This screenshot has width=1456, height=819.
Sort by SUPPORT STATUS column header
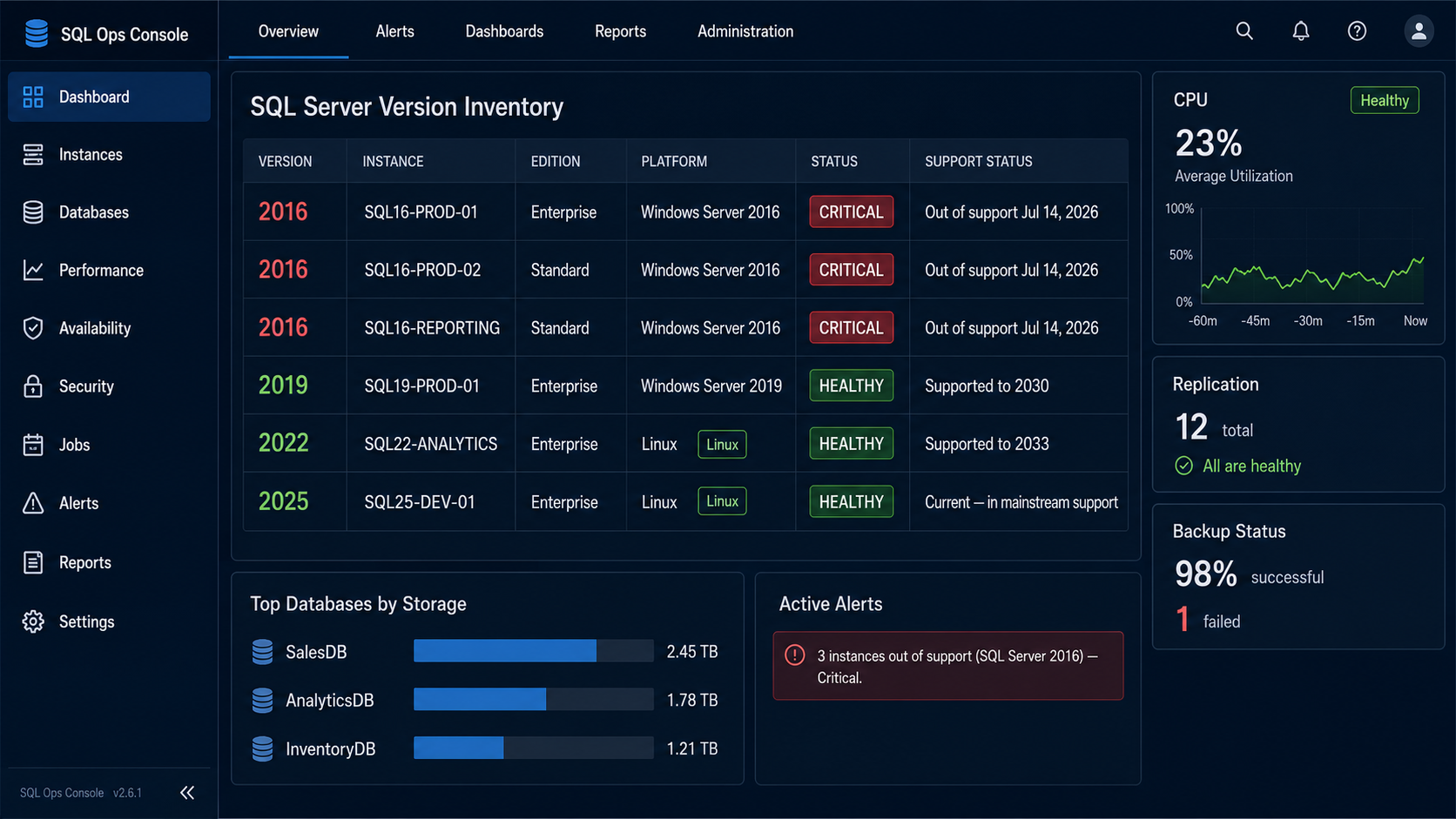(x=978, y=161)
